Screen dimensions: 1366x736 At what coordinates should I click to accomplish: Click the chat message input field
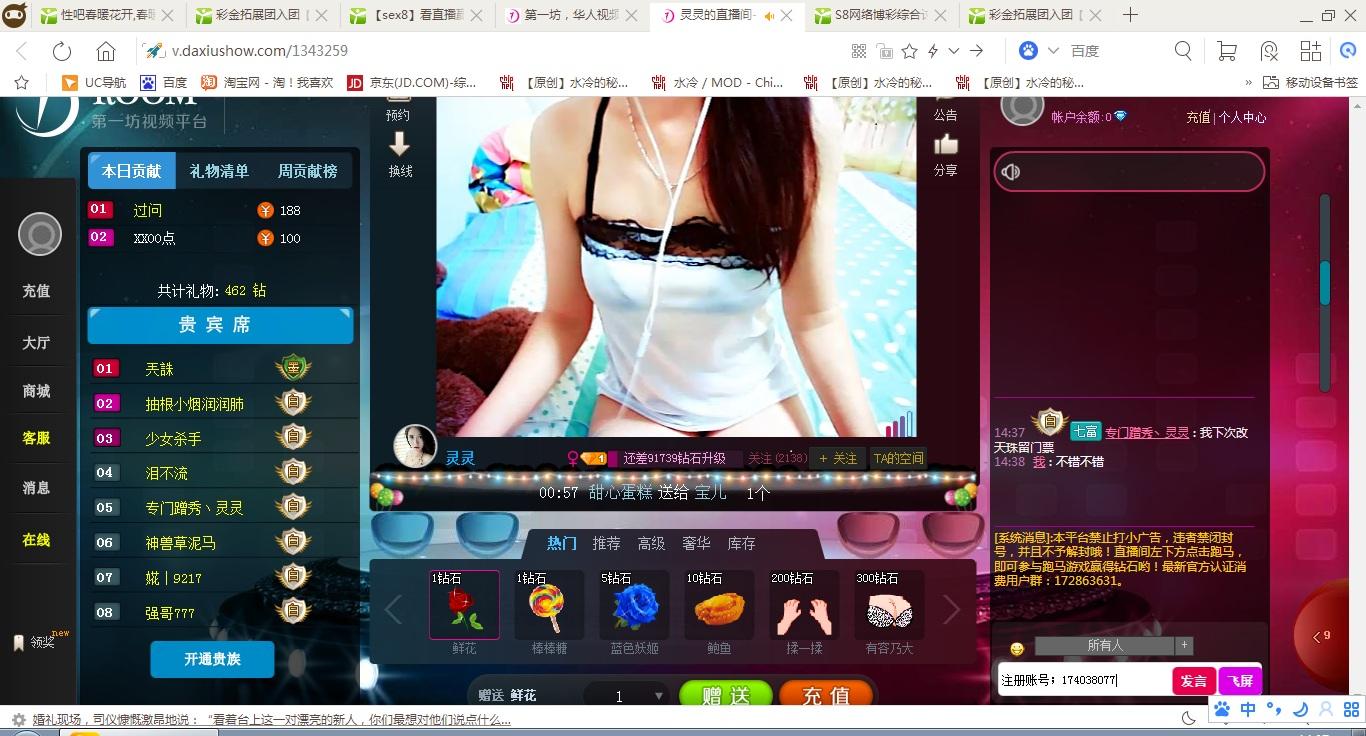[x=1084, y=680]
